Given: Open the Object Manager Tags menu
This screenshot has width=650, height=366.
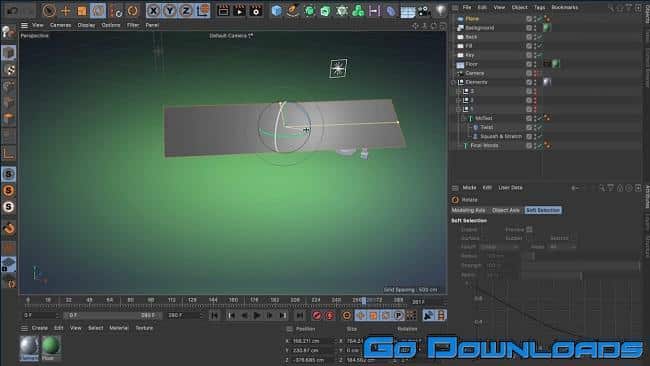Looking at the screenshot, I should pos(539,7).
